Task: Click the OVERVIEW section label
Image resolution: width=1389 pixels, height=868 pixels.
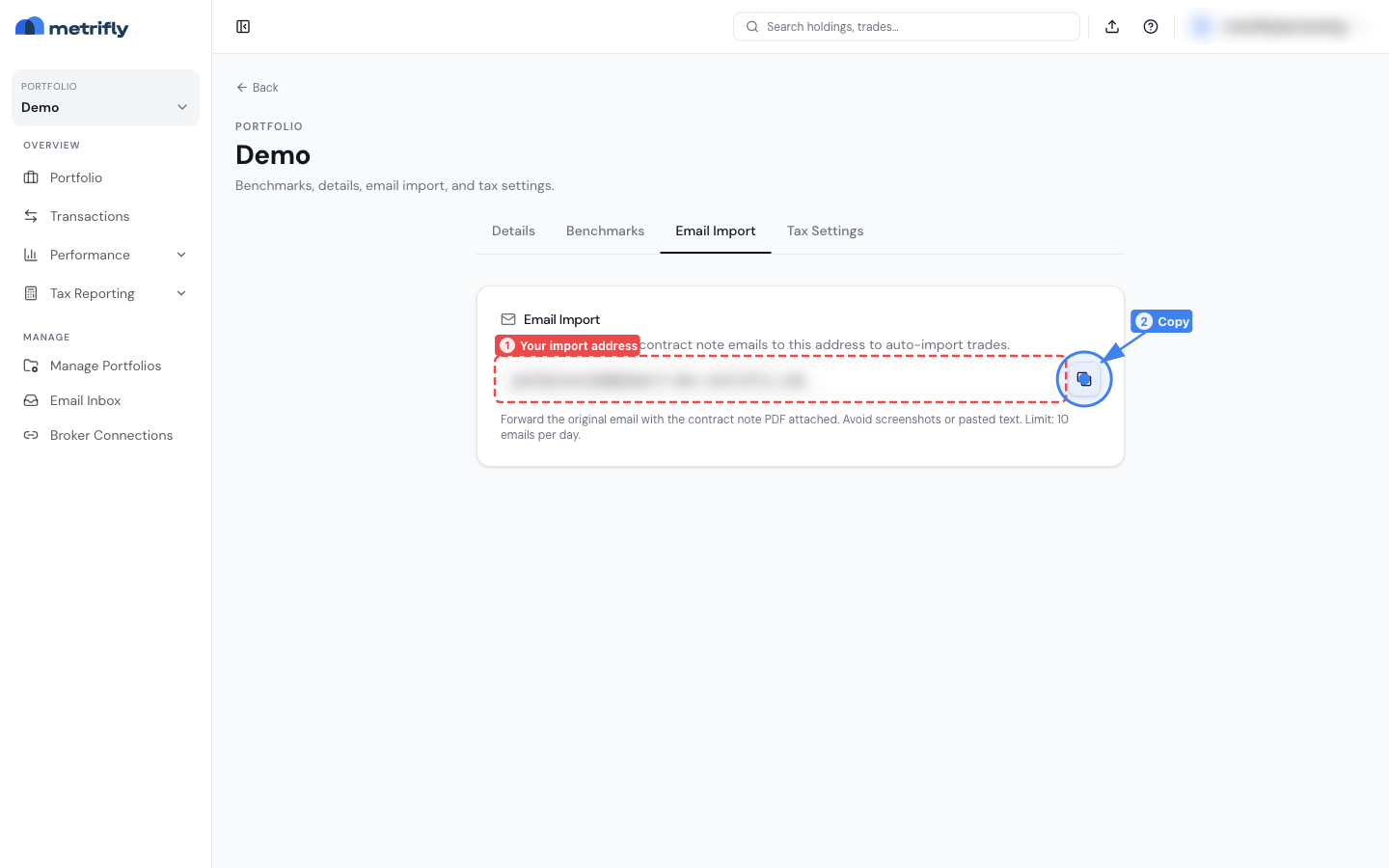Action: coord(52,146)
